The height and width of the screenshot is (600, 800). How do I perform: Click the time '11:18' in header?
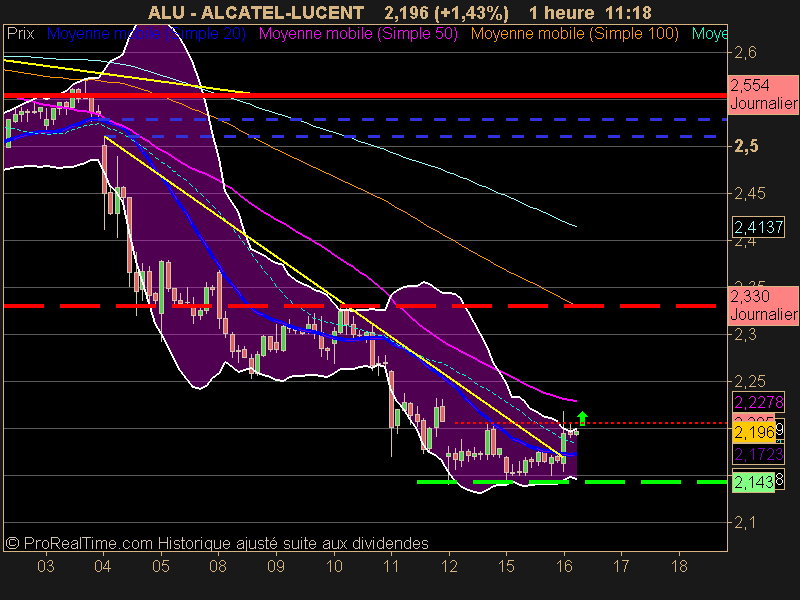[x=629, y=12]
